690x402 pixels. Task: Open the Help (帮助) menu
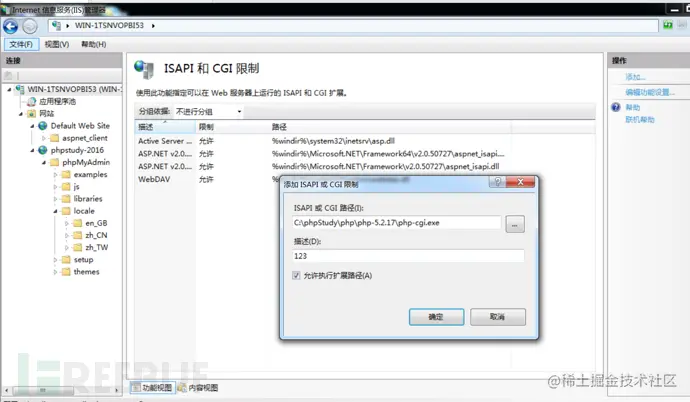93,44
